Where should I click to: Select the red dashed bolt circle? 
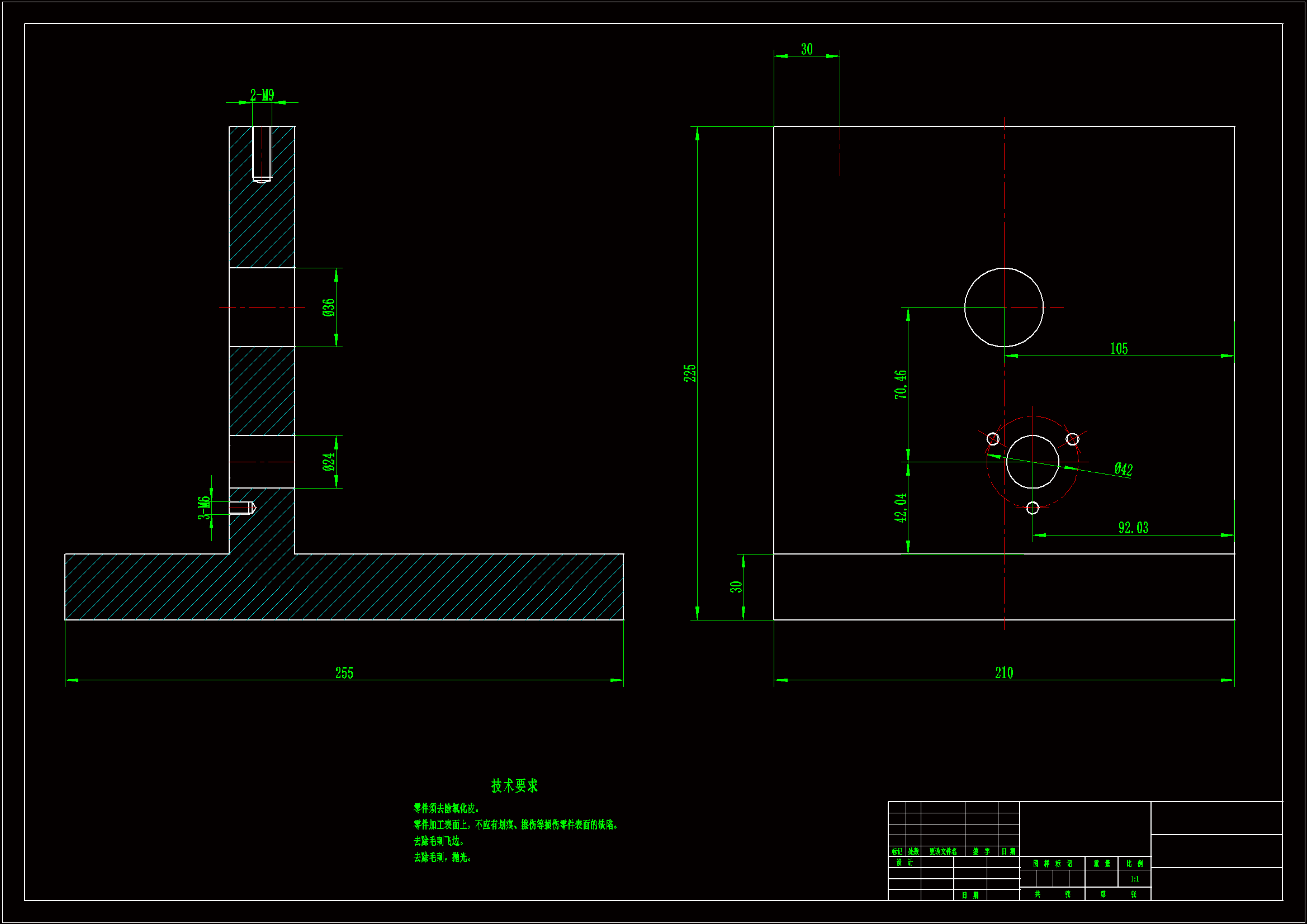pos(1033,462)
